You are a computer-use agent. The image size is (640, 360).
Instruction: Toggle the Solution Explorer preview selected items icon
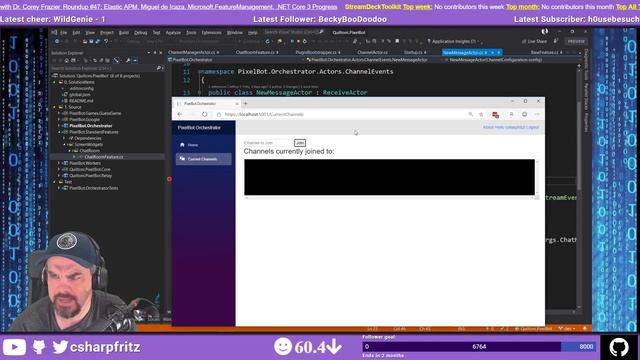pyautogui.click(x=135, y=60)
